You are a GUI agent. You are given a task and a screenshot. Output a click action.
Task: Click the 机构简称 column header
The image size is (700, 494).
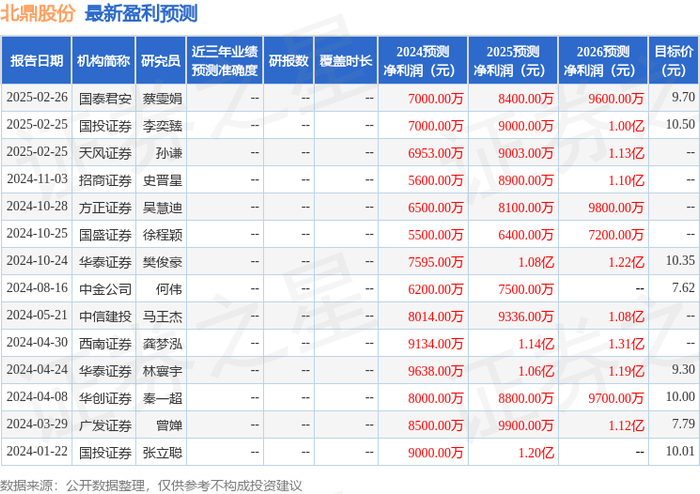pyautogui.click(x=104, y=61)
